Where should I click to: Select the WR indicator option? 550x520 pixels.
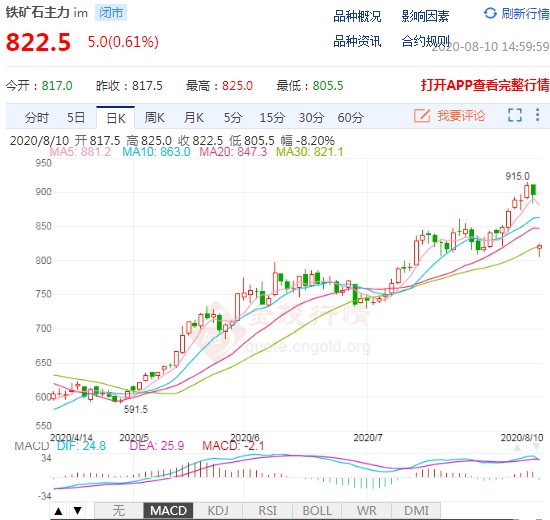[x=366, y=511]
